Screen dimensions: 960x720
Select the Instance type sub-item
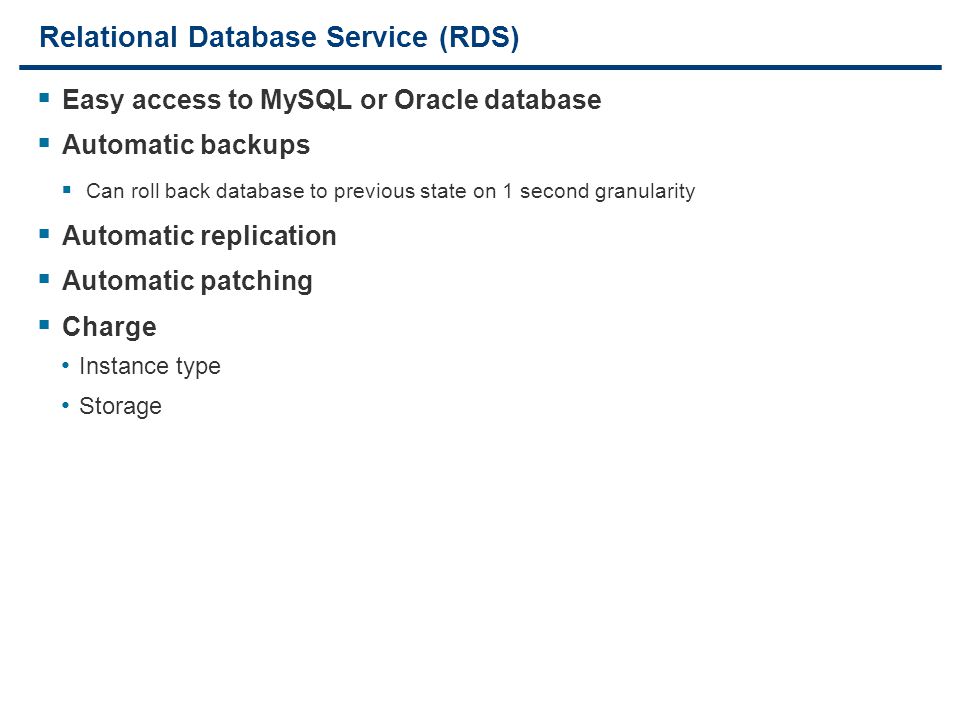(150, 367)
